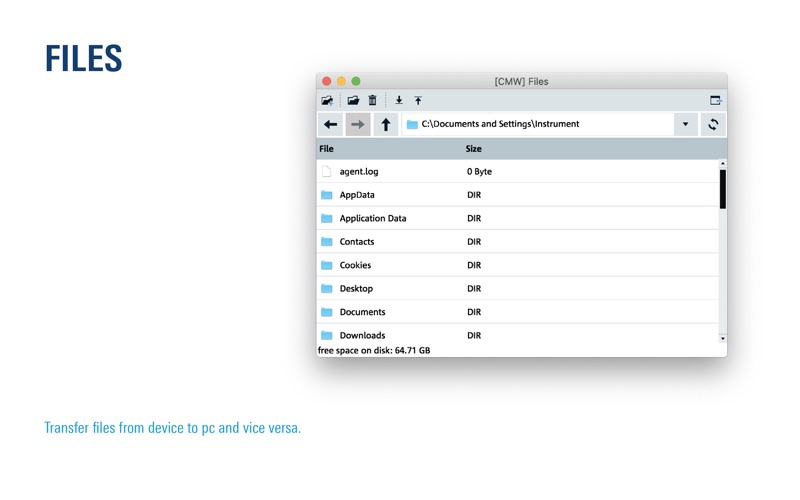Screen dimensions: 800x500
Task: Click the new folder icon in the toolbar
Action: pyautogui.click(x=327, y=101)
